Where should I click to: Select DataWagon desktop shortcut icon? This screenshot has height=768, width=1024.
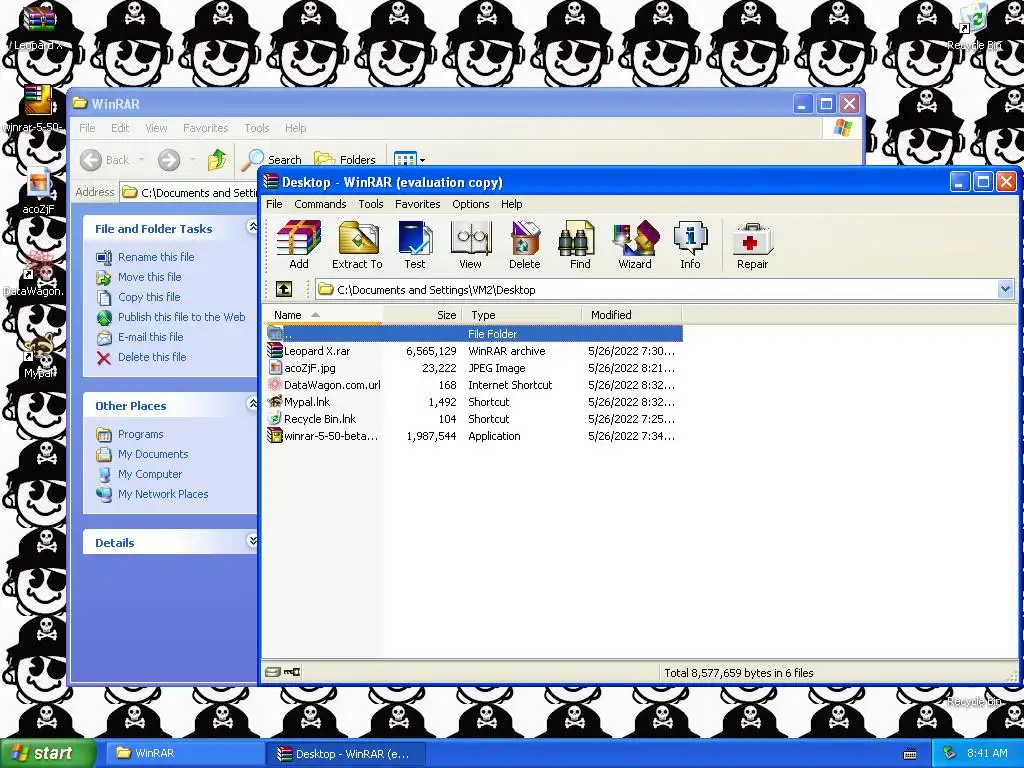36,273
